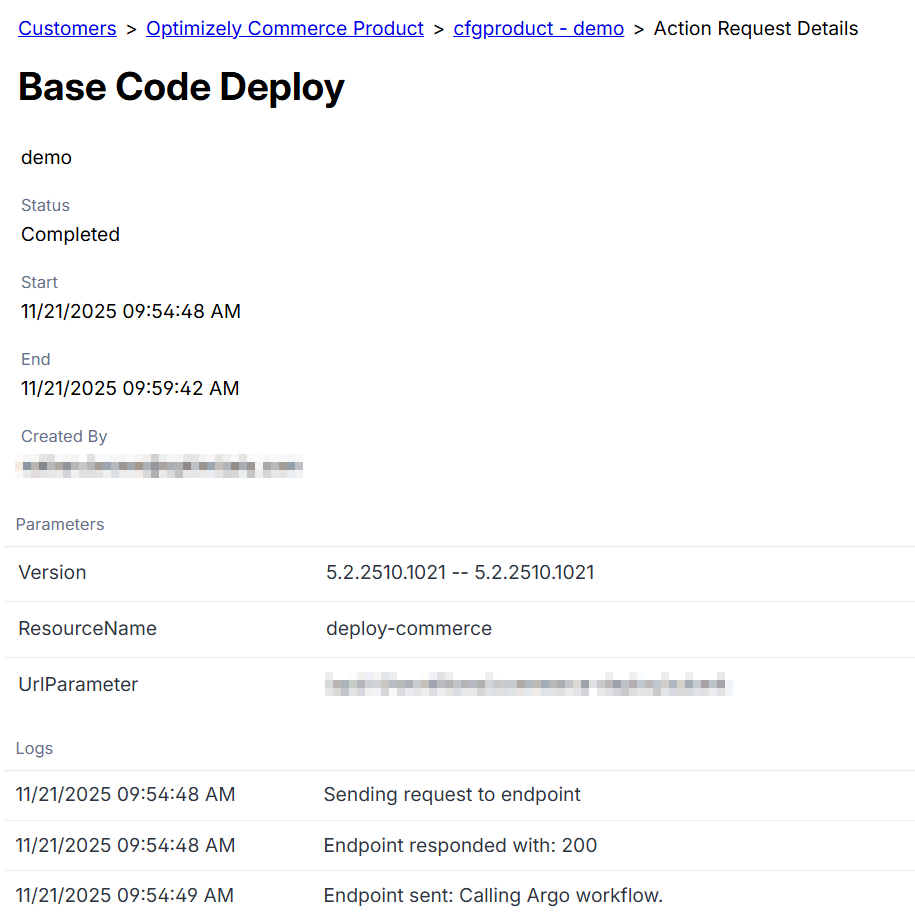Open the Customers breadcrumb link
This screenshot has width=915, height=917.
[67, 29]
